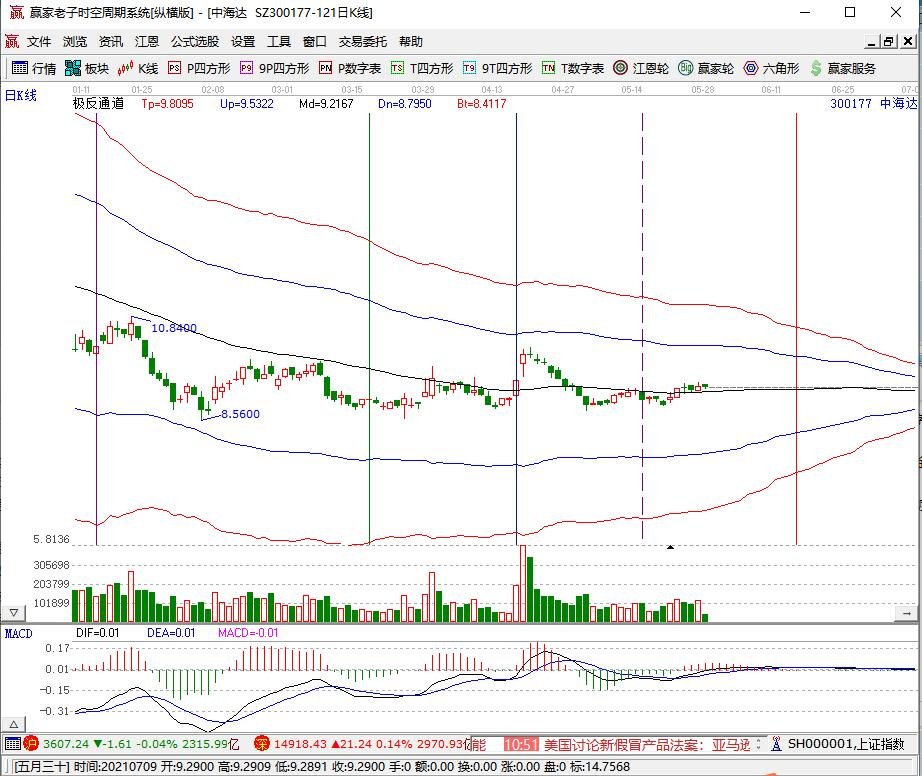The width and height of the screenshot is (922, 776).
Task: Open the 公式选股 menu
Action: pos(195,41)
